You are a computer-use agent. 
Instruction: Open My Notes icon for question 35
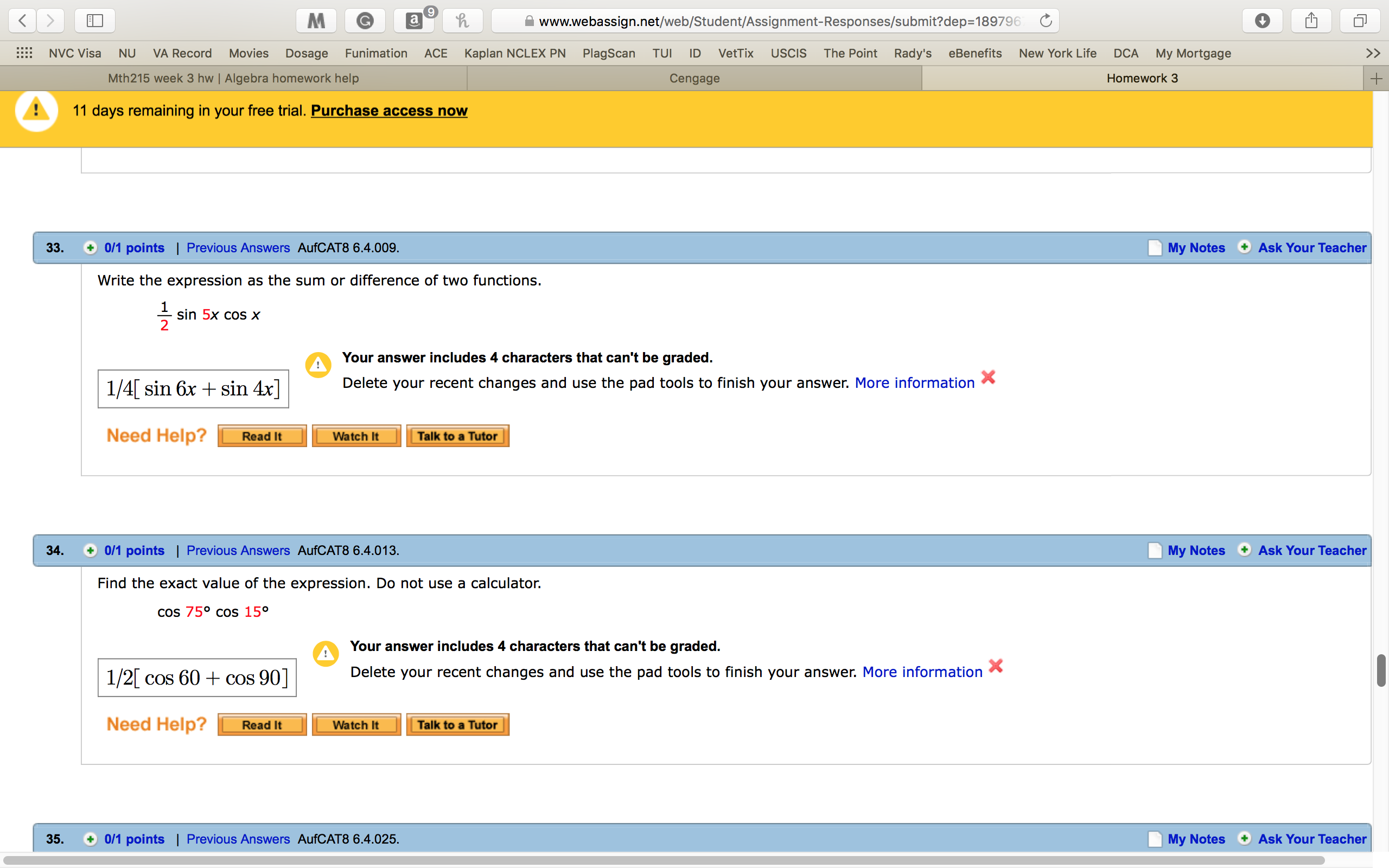pos(1155,839)
